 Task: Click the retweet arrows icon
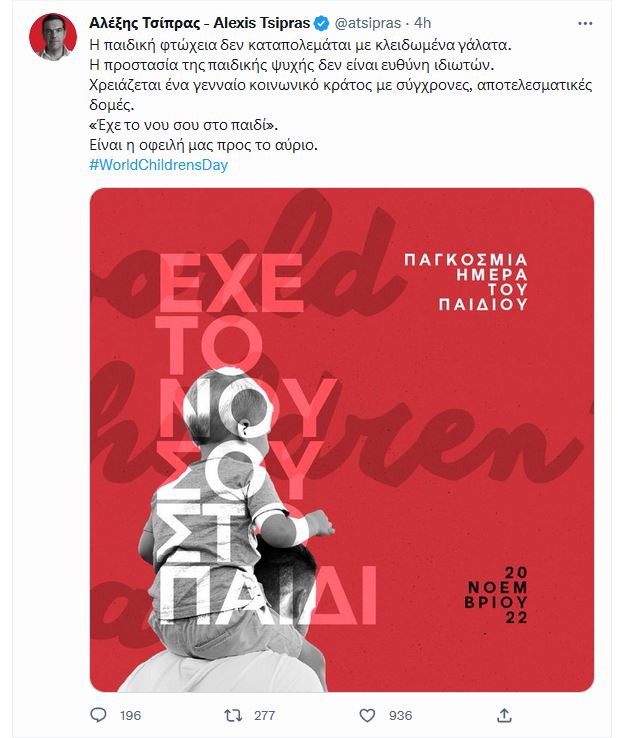tap(233, 715)
